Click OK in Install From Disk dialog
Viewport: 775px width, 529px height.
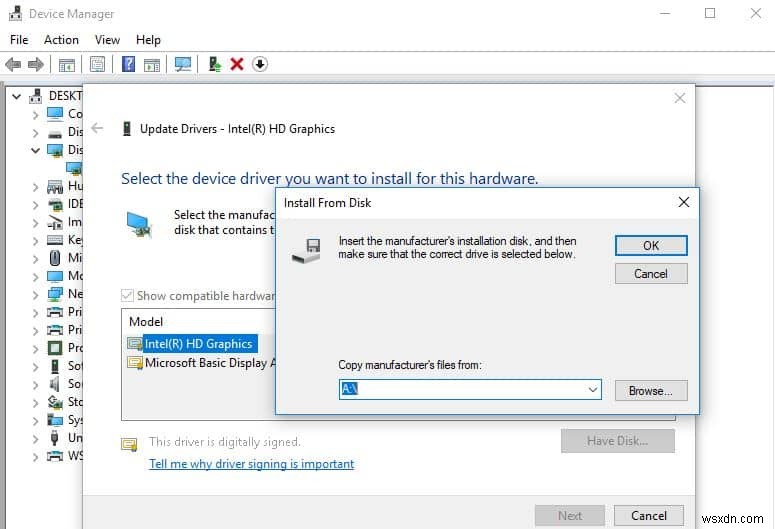651,245
